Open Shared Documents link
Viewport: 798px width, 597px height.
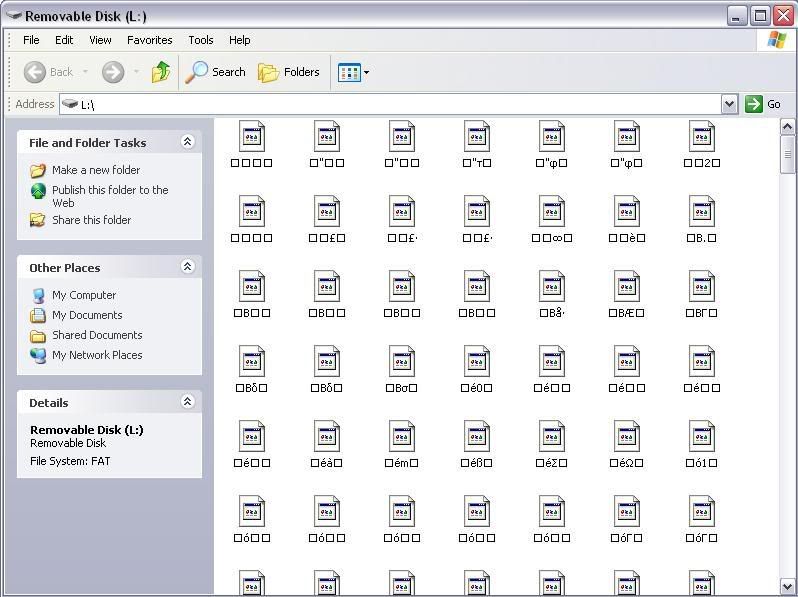click(97, 335)
